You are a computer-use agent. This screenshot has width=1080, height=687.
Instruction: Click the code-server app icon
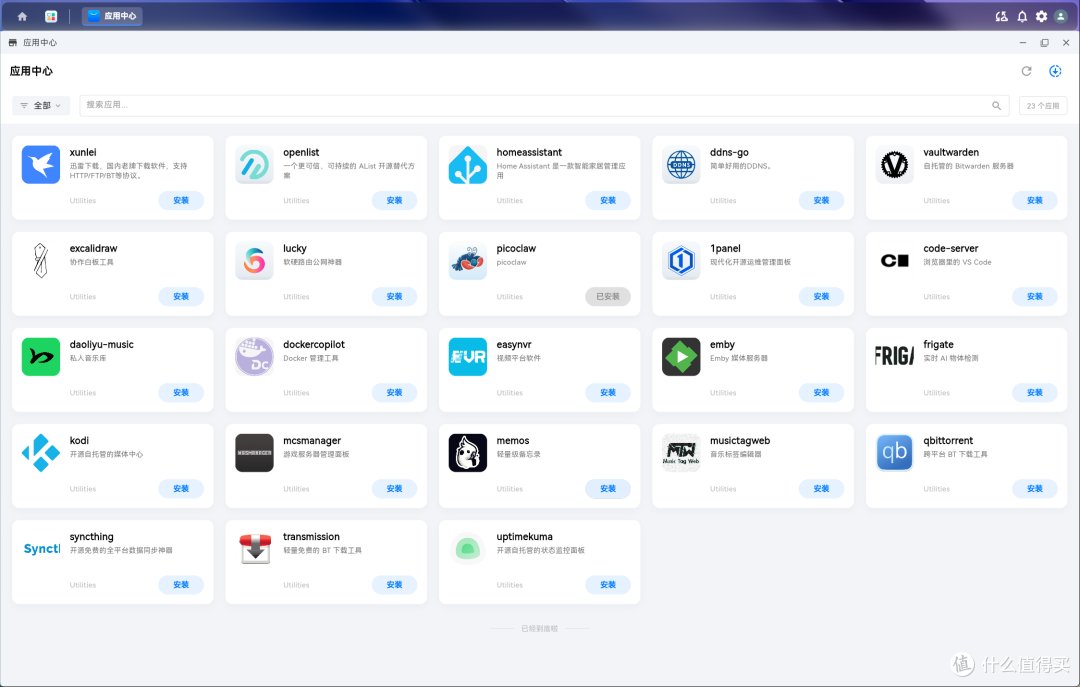pos(895,260)
